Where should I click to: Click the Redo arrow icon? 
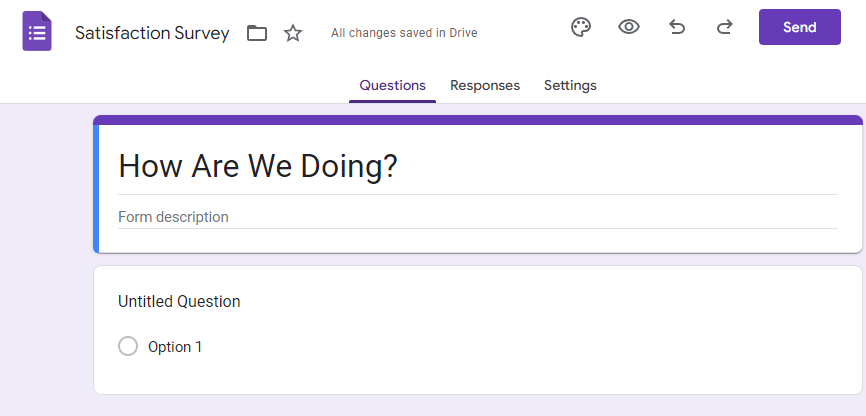click(x=725, y=27)
